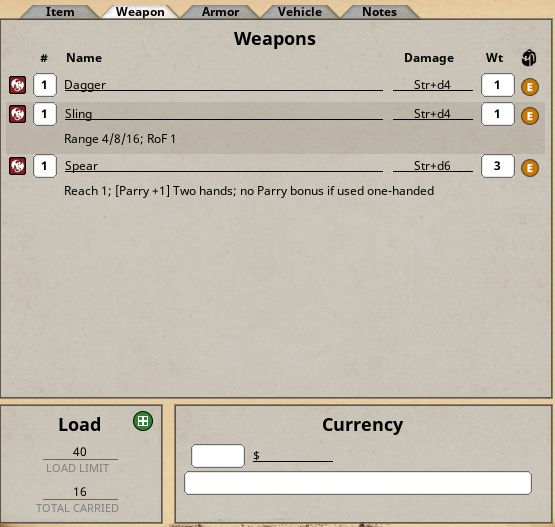The image size is (555, 527).
Task: Click the red link icon beside Sling
Action: click(17, 114)
